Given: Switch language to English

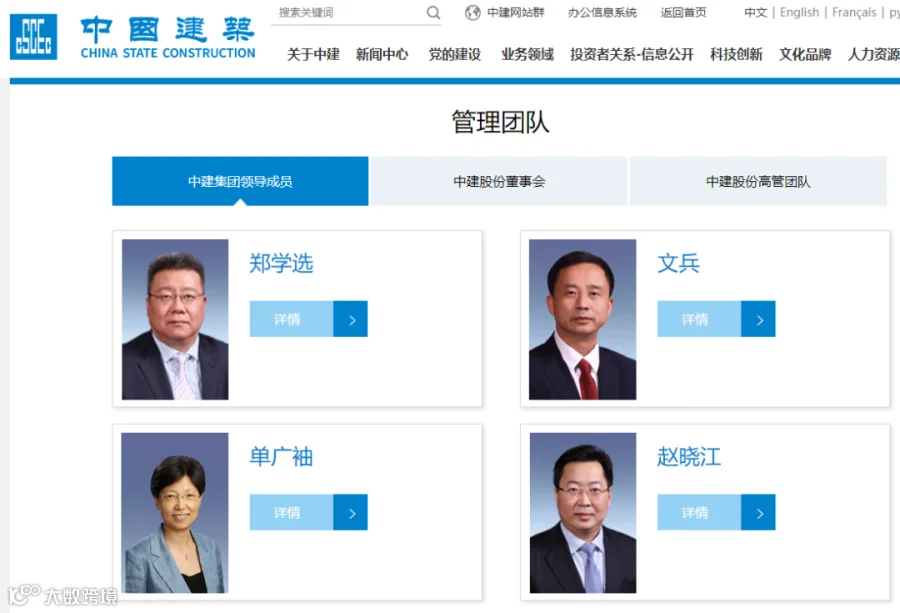Looking at the screenshot, I should click(x=800, y=12).
